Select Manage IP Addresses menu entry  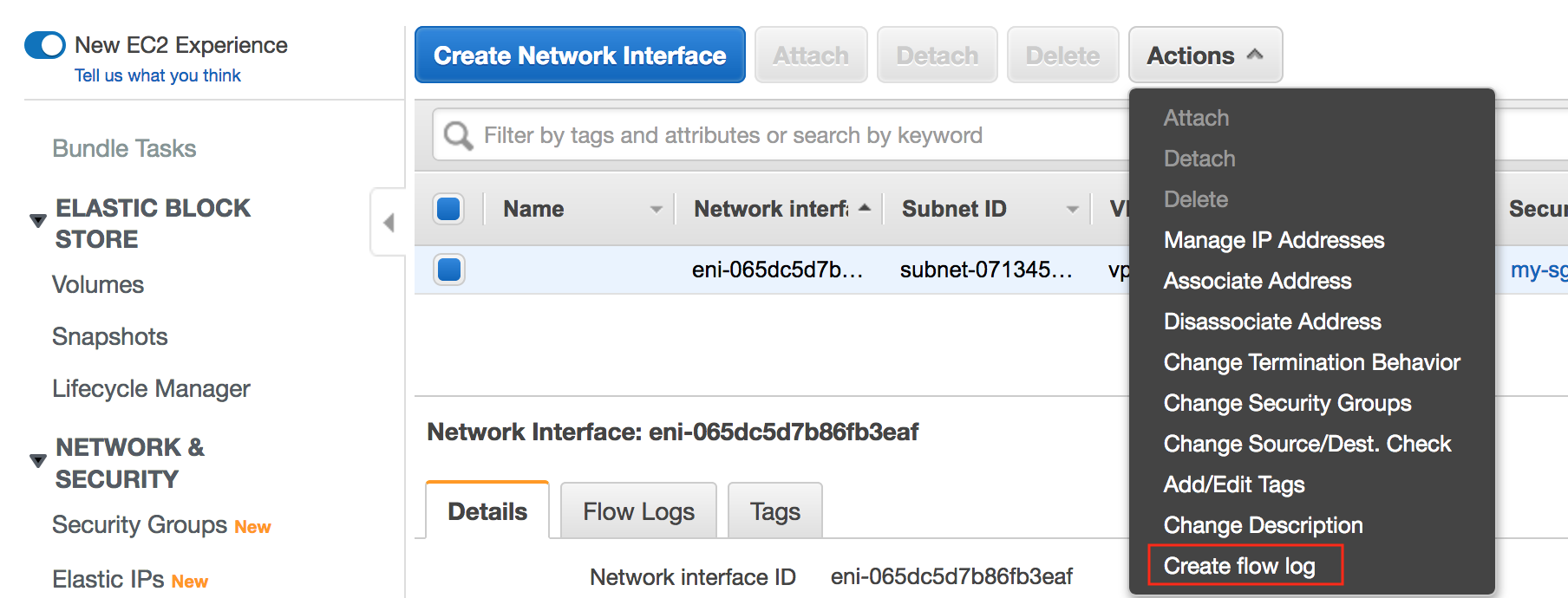point(1274,240)
